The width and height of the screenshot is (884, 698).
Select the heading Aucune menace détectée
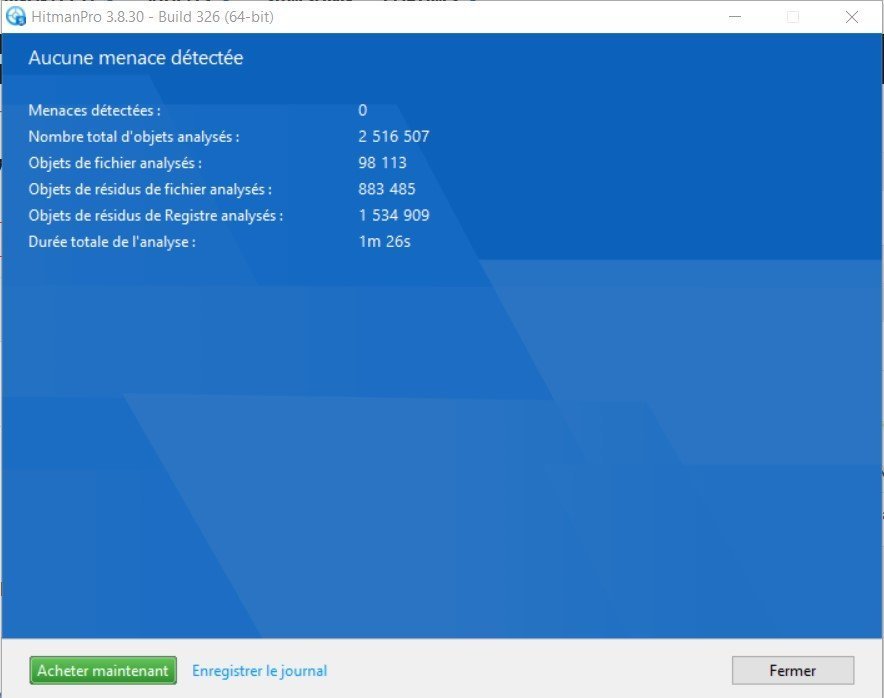[136, 58]
